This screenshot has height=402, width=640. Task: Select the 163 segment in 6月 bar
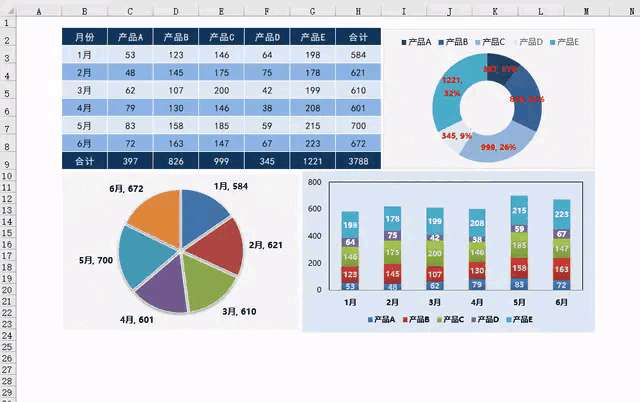pos(562,269)
